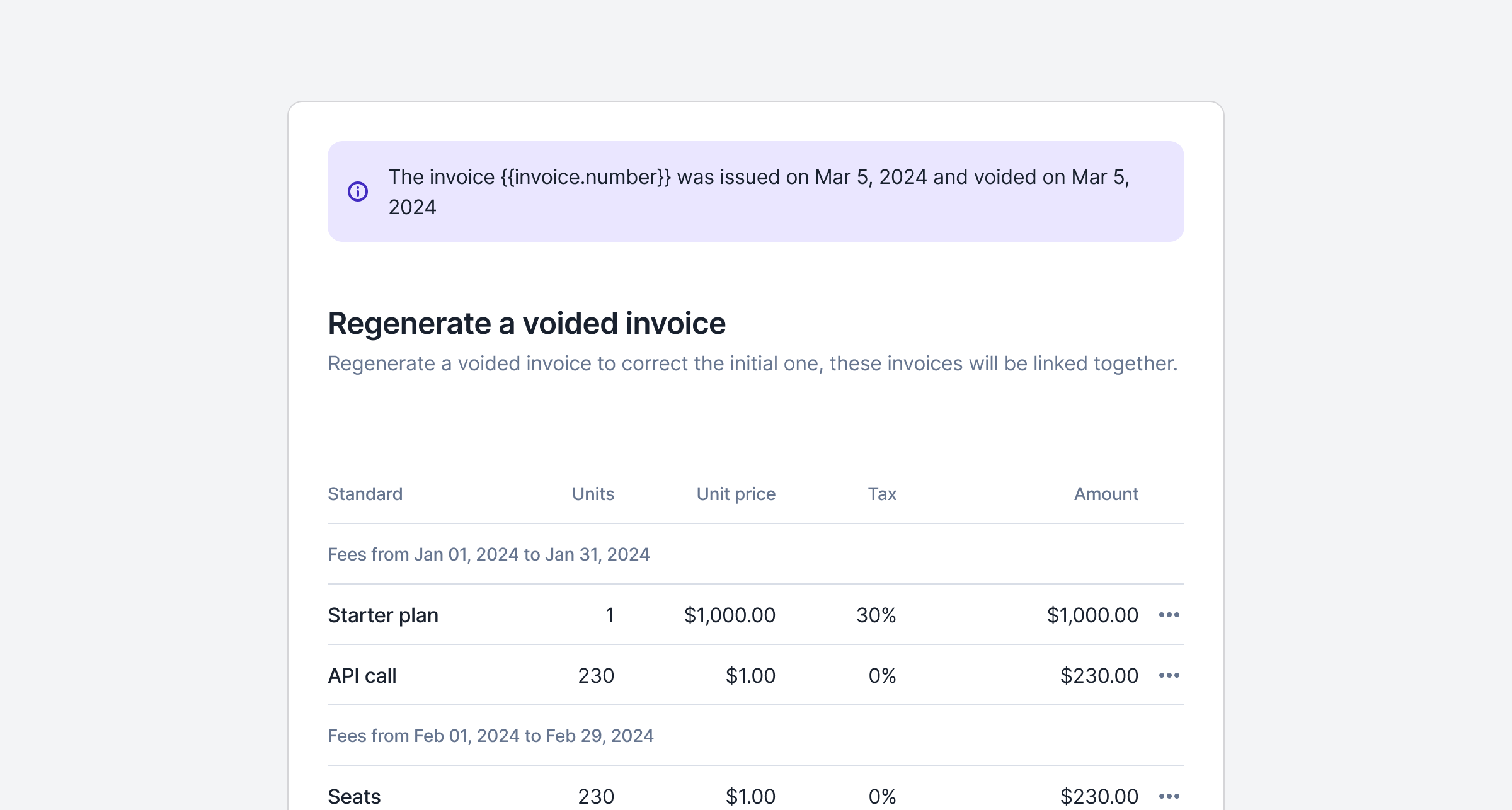Click the Tax column header
This screenshot has height=810, width=1512.
click(x=882, y=494)
